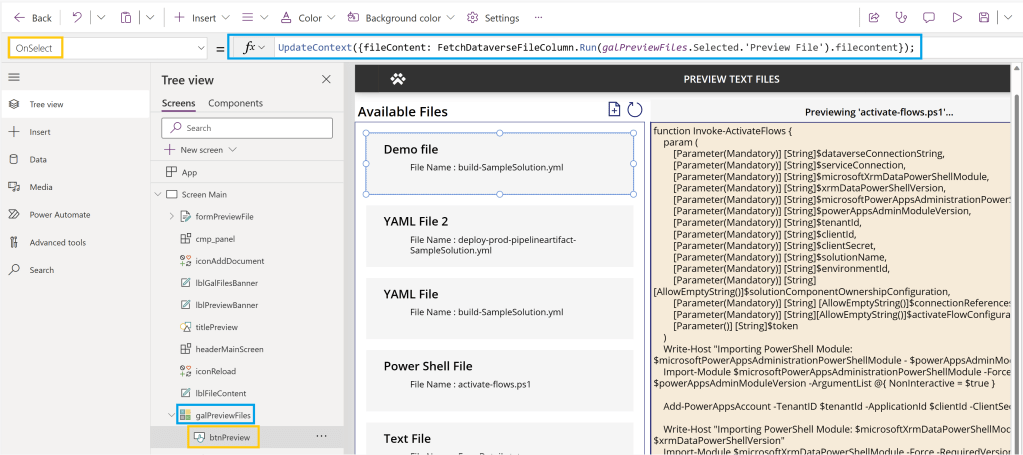This screenshot has width=1023, height=455.
Task: Click the Play preview icon
Action: 957,18
